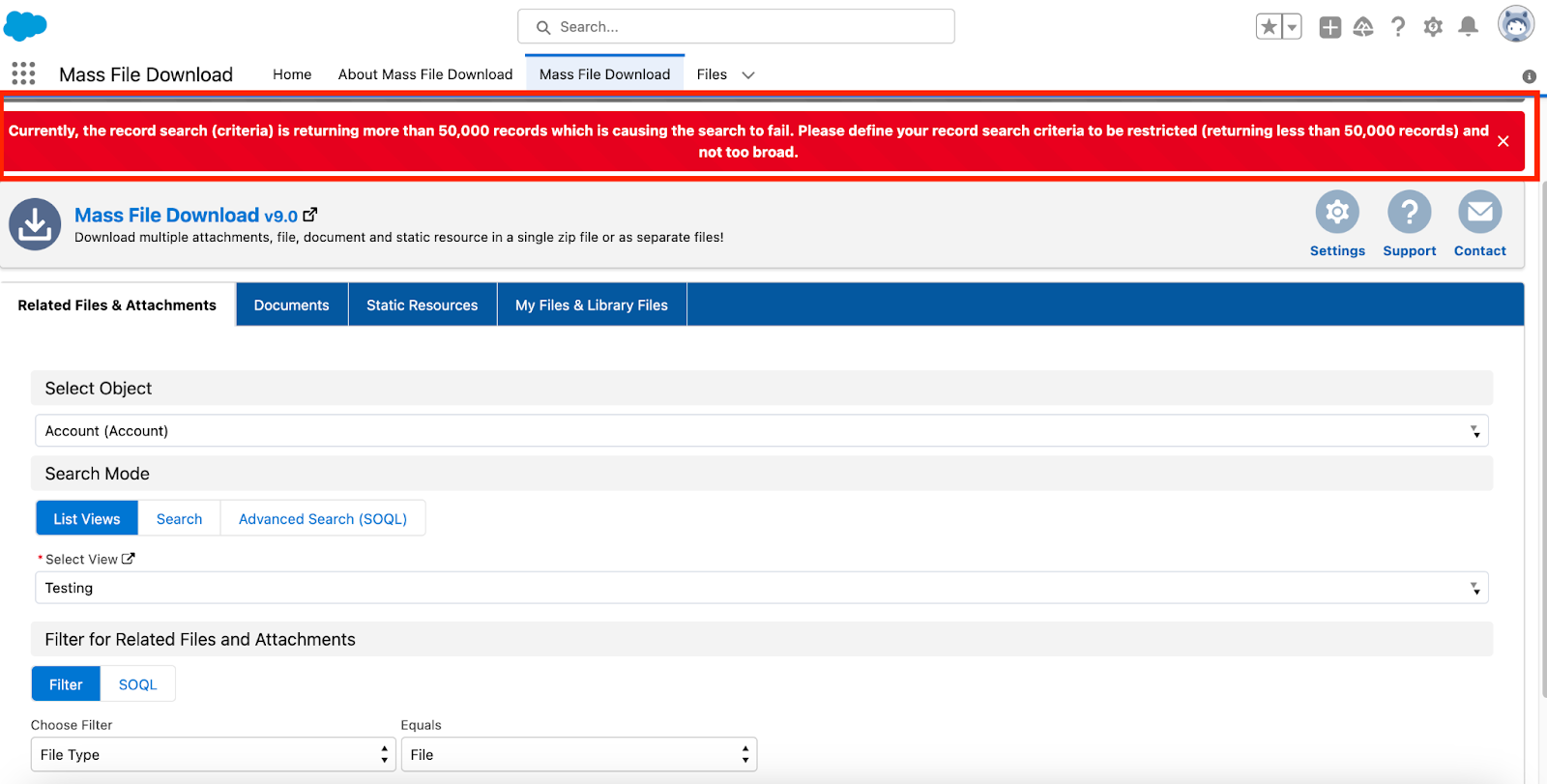Select the Mass File Download nav tab
The image size is (1547, 784).
604,74
